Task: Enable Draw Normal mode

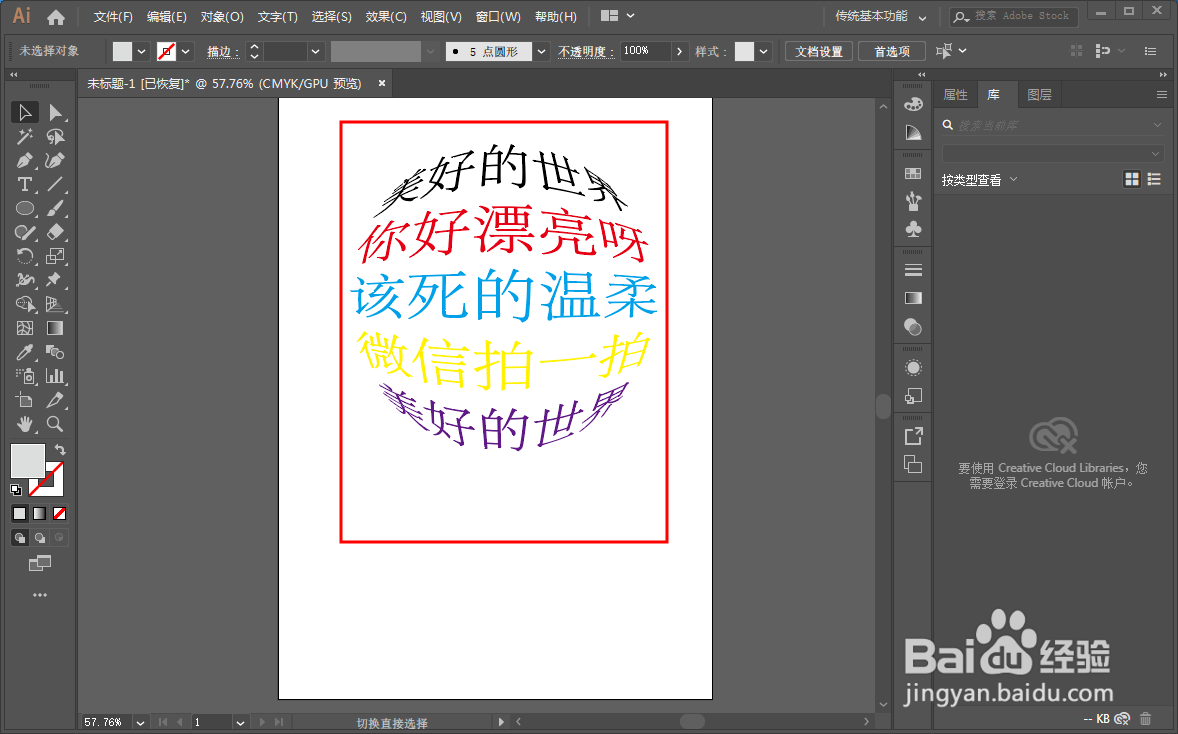Action: 20,538
